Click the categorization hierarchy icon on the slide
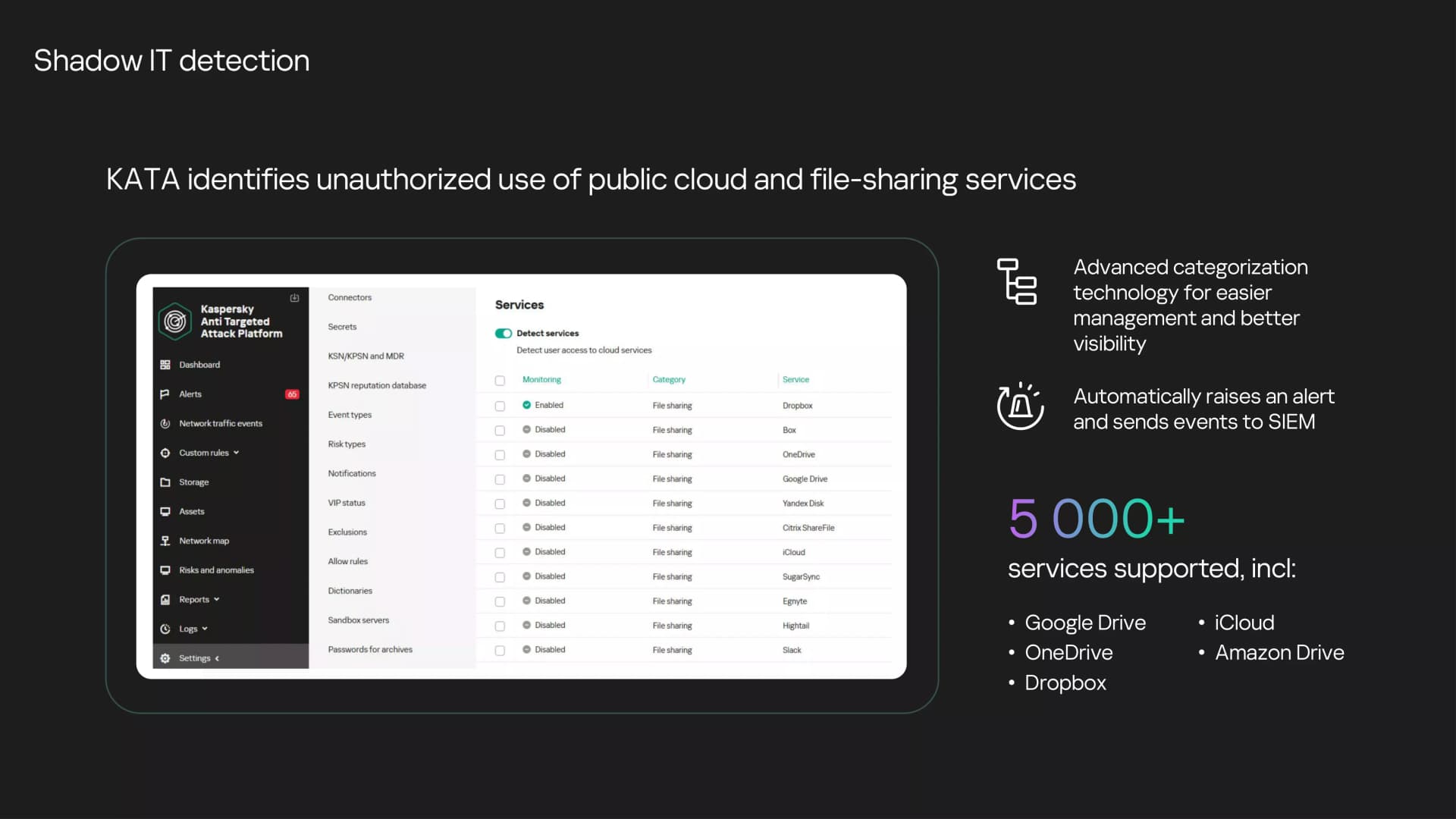This screenshot has height=819, width=1456. point(1017,281)
